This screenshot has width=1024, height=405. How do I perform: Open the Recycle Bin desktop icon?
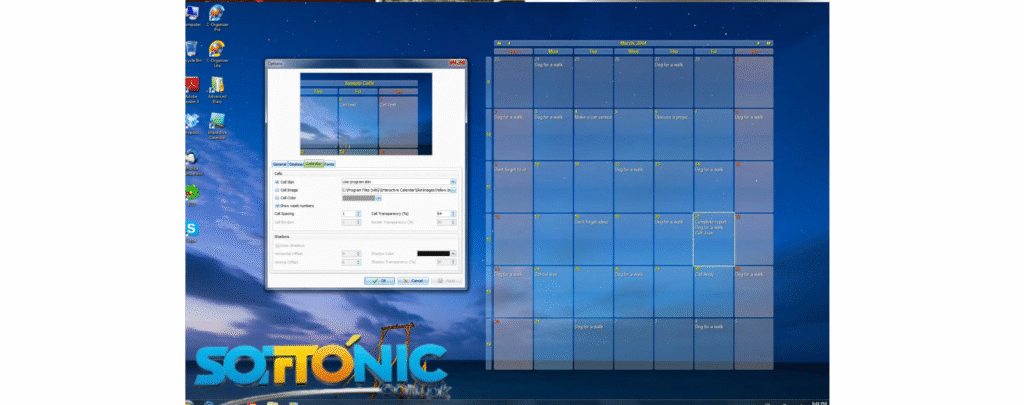(192, 52)
